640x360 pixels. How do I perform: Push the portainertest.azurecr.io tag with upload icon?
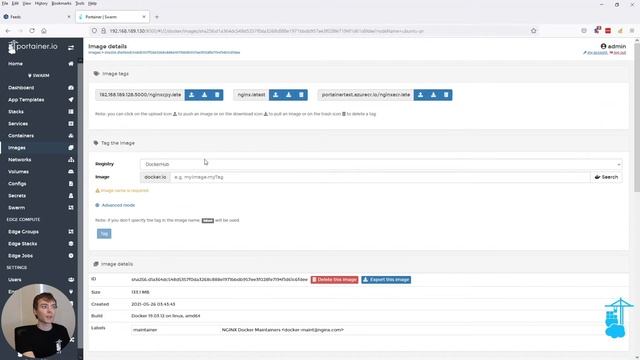tap(420, 95)
